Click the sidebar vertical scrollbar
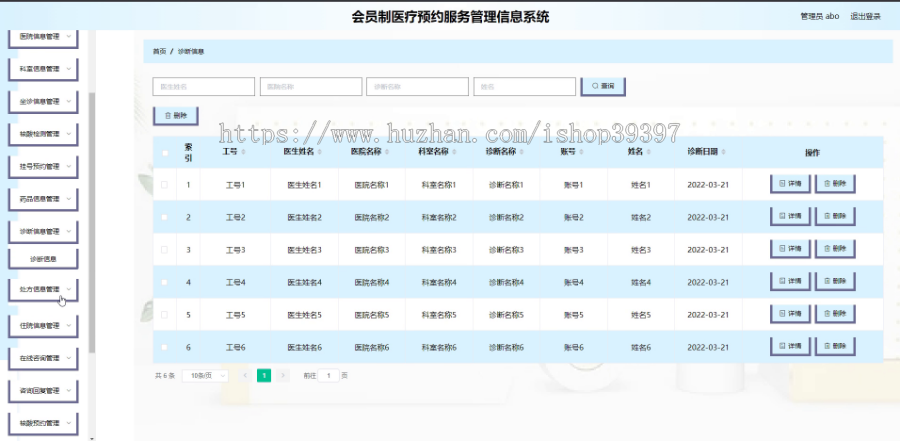This screenshot has height=441, width=900. [92, 222]
